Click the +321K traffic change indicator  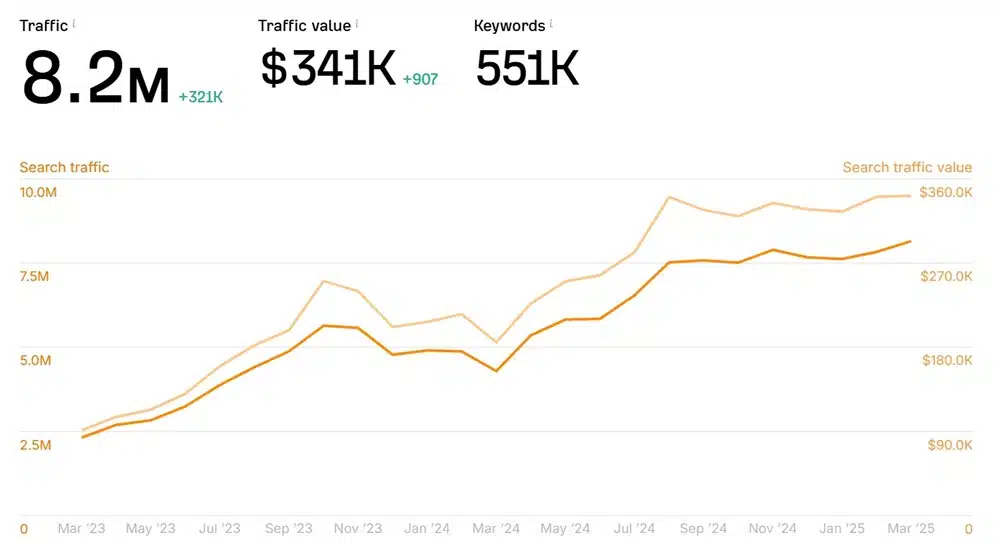[200, 97]
